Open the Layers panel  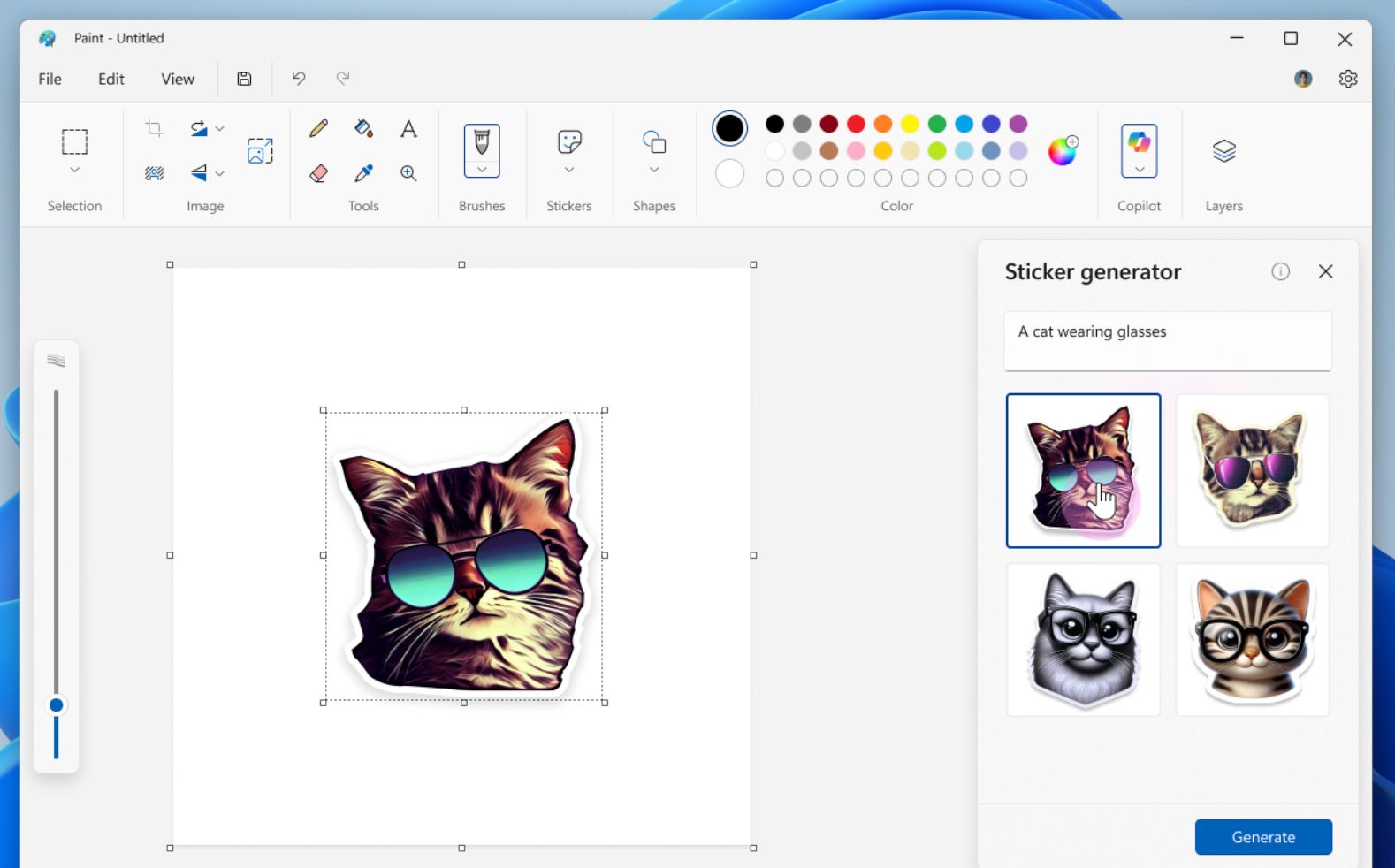pos(1223,151)
